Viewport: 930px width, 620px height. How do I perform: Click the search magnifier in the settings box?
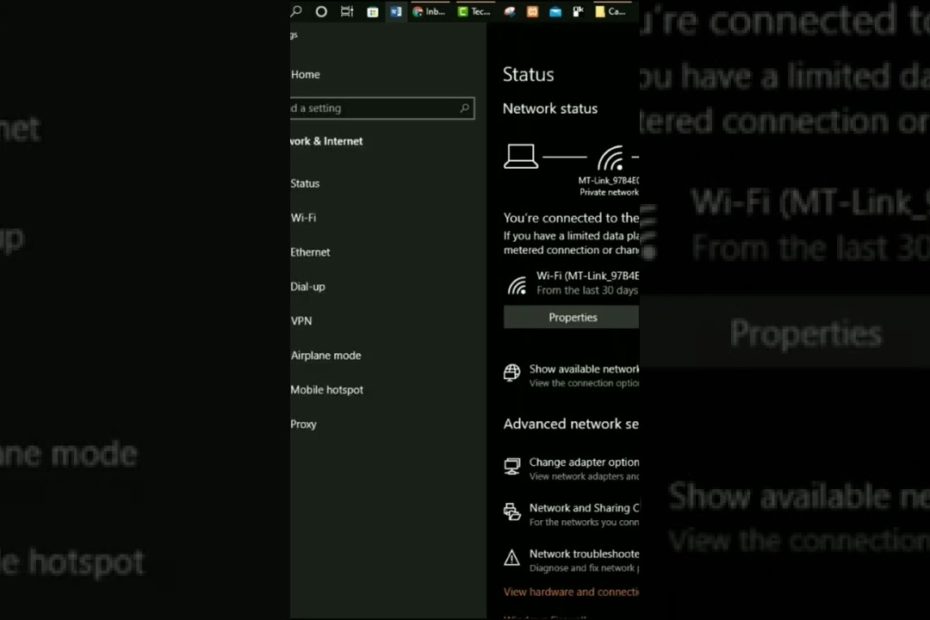465,108
